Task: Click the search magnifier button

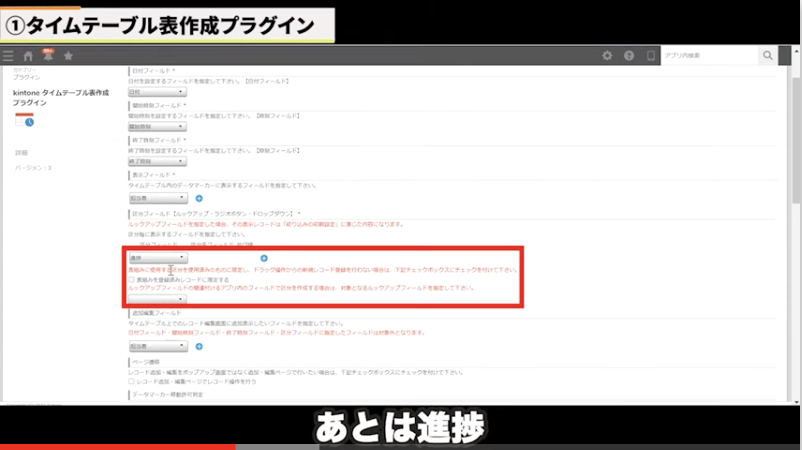Action: pyautogui.click(x=768, y=56)
